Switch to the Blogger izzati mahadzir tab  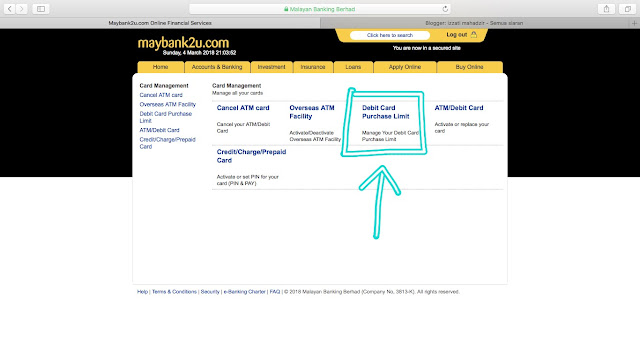474,23
